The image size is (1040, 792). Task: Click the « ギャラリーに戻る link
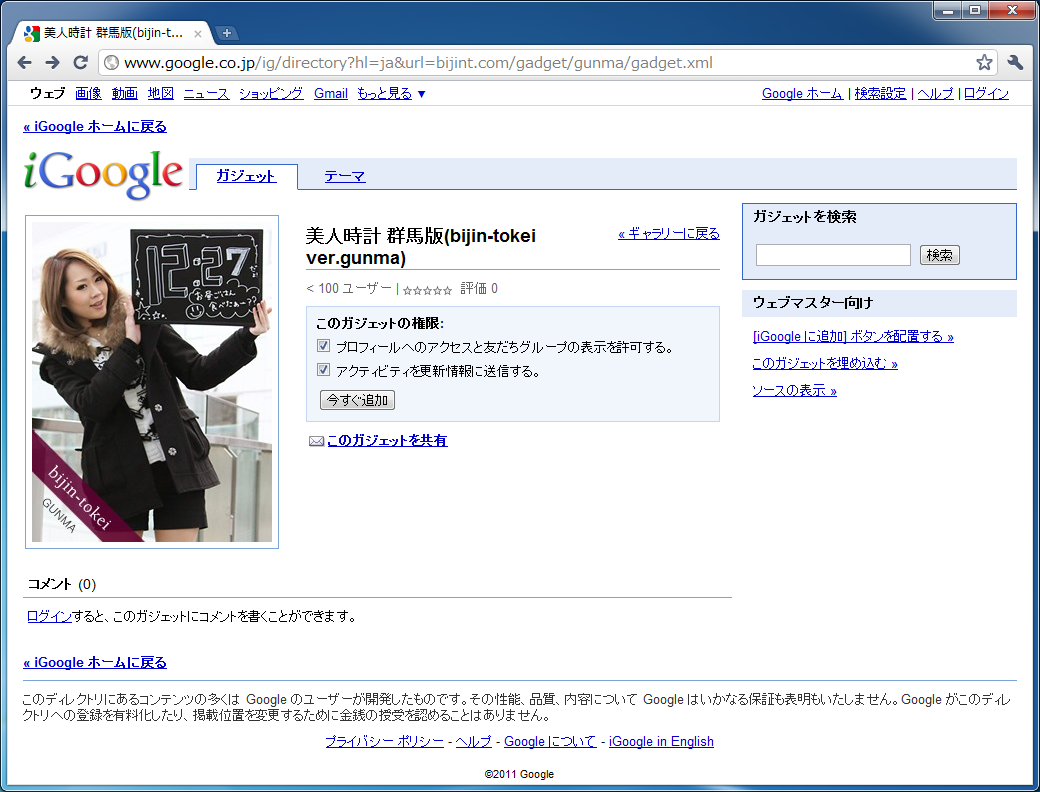[669, 233]
